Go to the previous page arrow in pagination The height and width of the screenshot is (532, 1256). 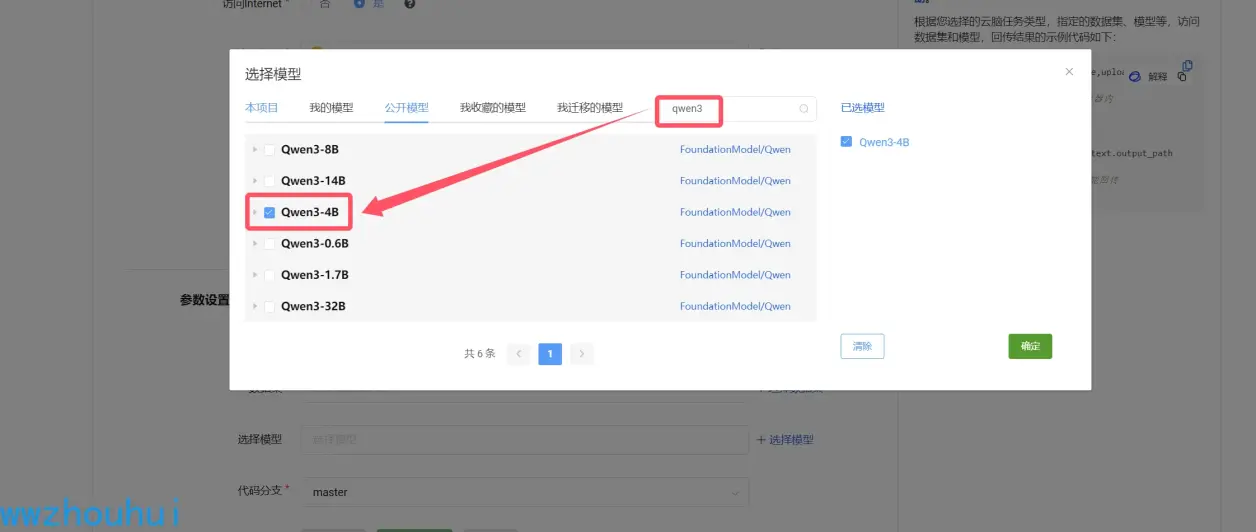[518, 353]
